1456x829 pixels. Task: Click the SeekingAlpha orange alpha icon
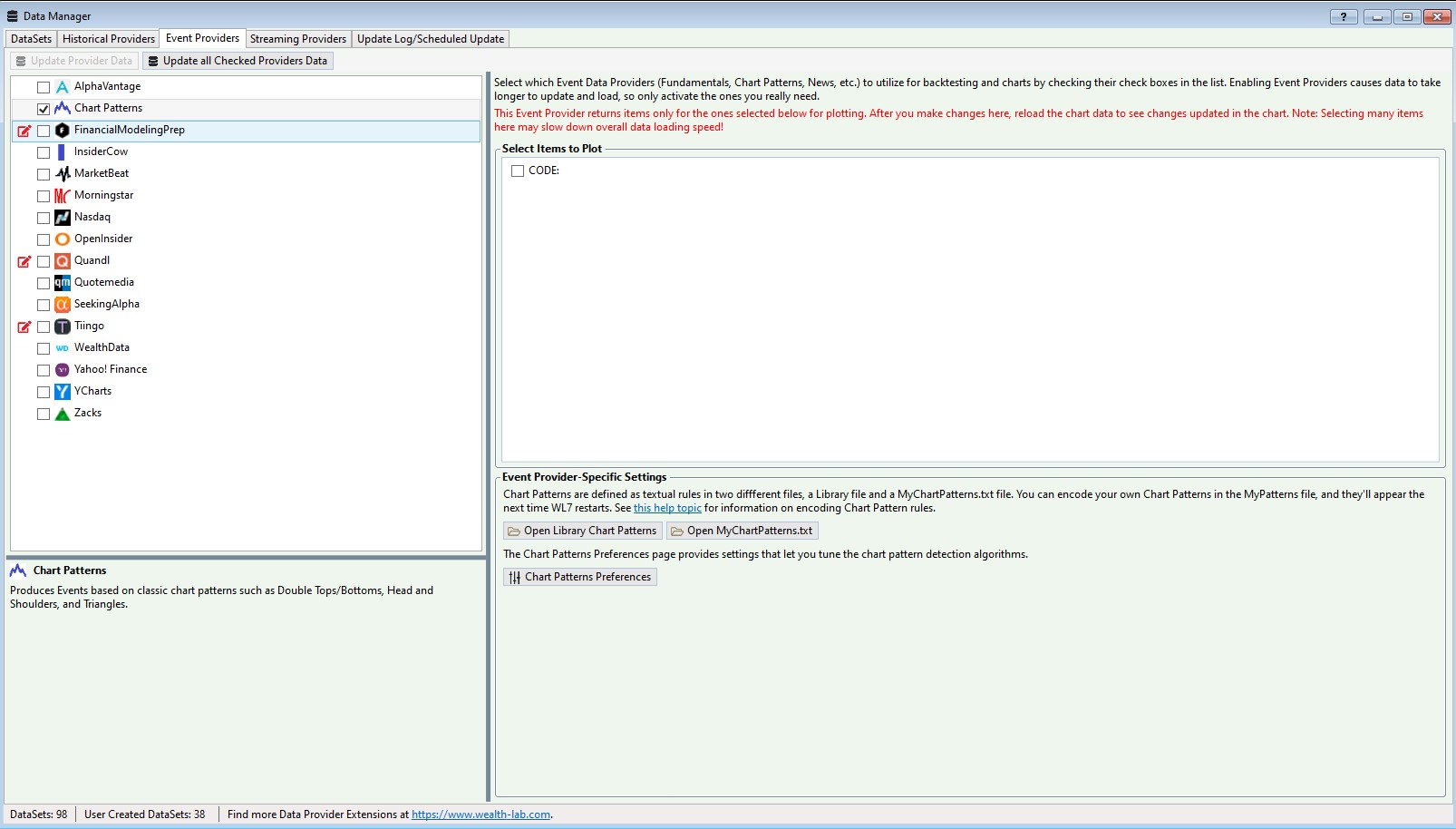coord(63,305)
